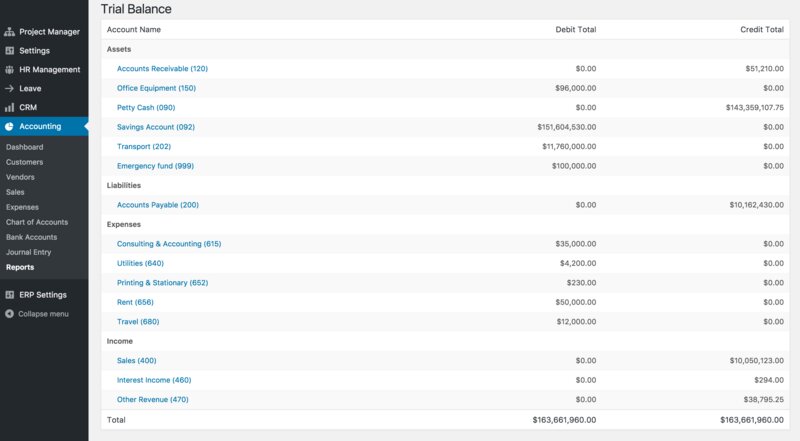Viewport: 800px width, 441px height.
Task: Click the Project Manager sidebar icon
Action: (x=9, y=32)
